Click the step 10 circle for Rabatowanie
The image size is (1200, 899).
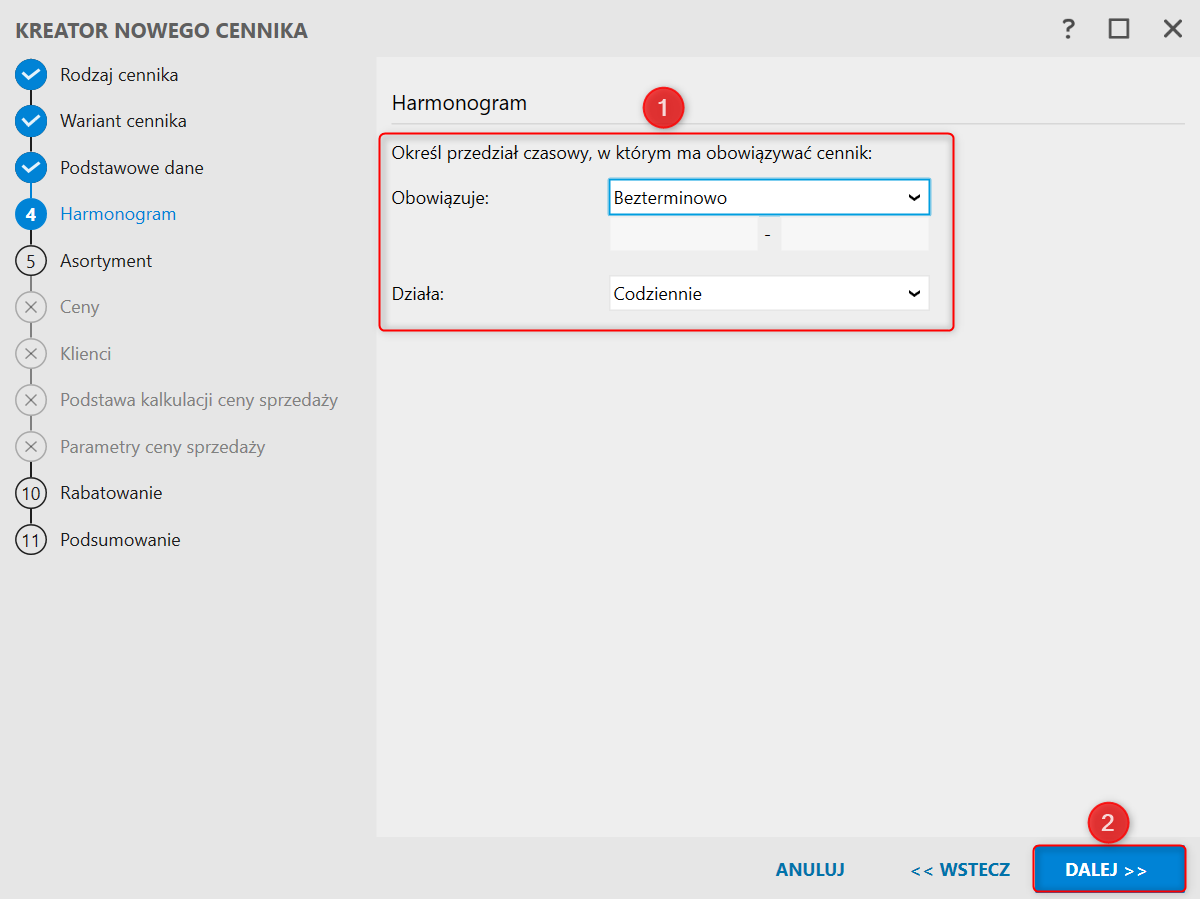31,493
